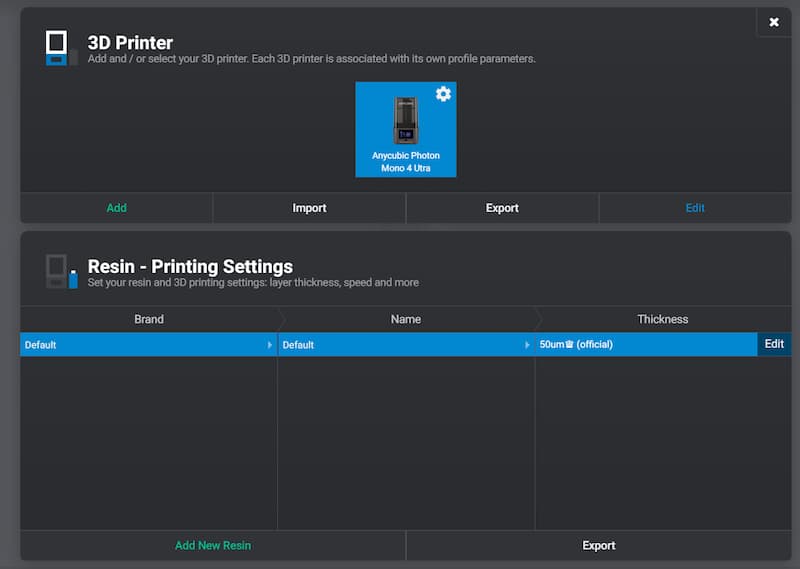Expand the Default name arrow
800x569 pixels.
[x=527, y=345]
